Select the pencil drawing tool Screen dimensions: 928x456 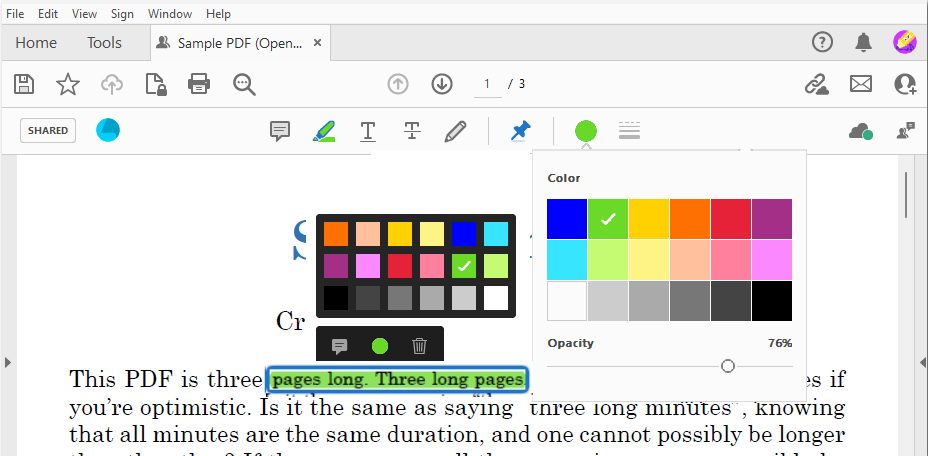[x=455, y=131]
